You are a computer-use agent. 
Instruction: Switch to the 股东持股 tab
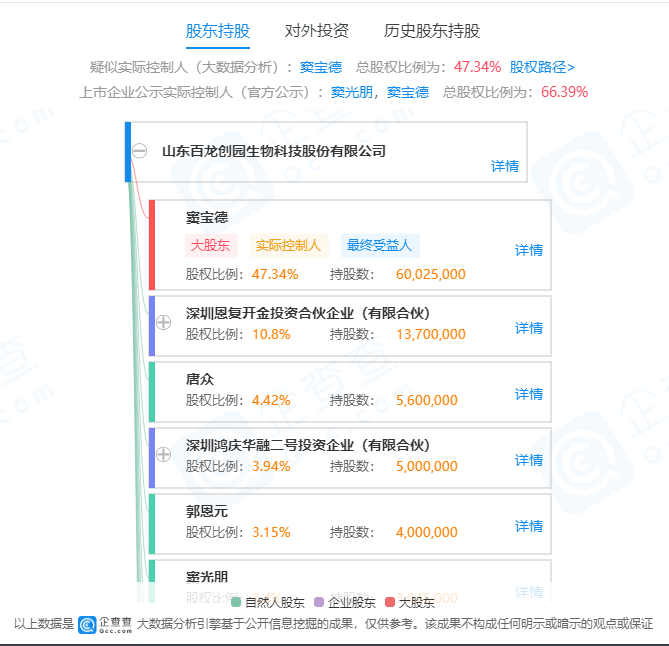pos(218,31)
